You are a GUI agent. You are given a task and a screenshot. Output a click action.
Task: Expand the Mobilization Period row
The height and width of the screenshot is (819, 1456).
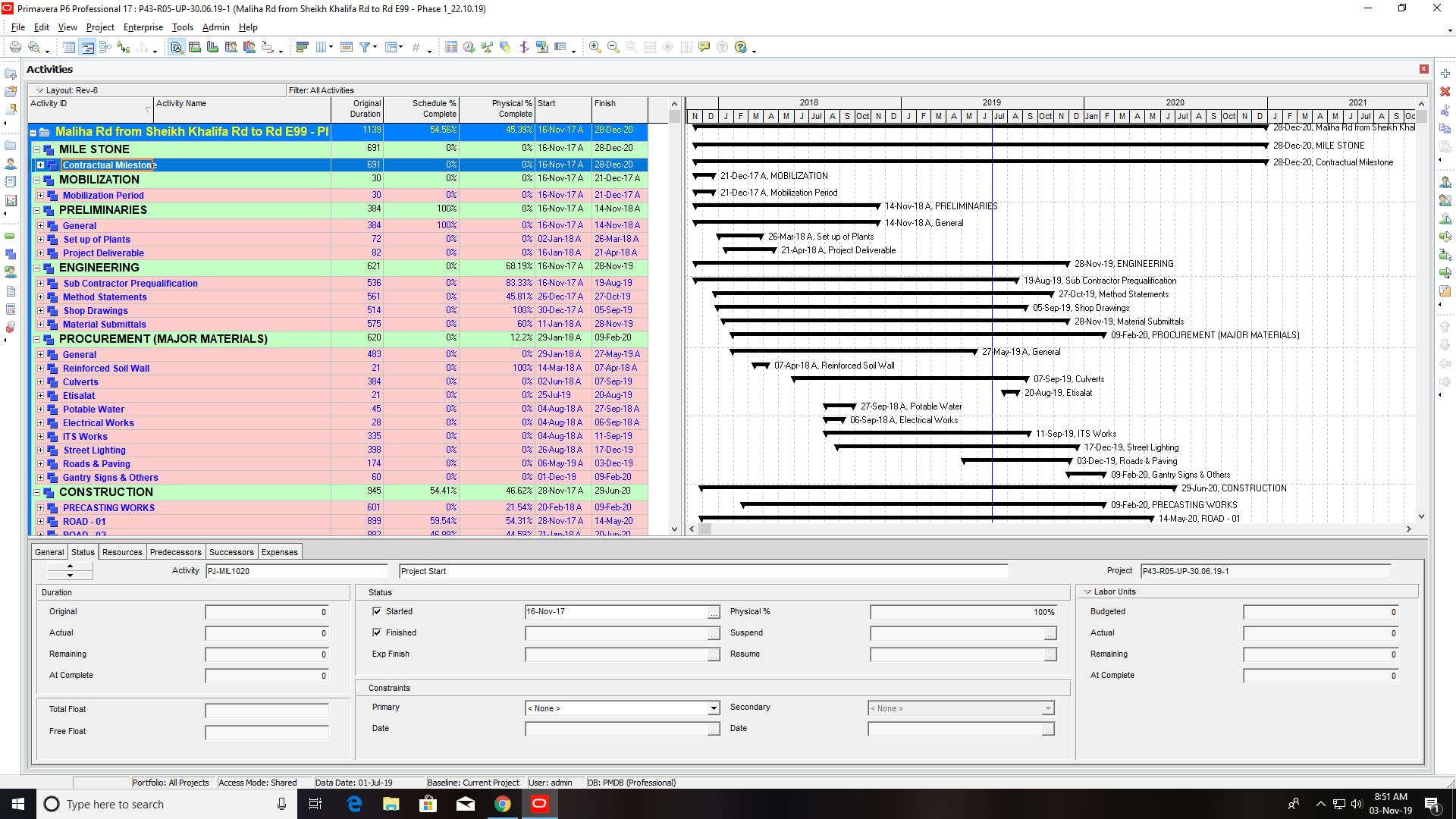[x=41, y=196]
